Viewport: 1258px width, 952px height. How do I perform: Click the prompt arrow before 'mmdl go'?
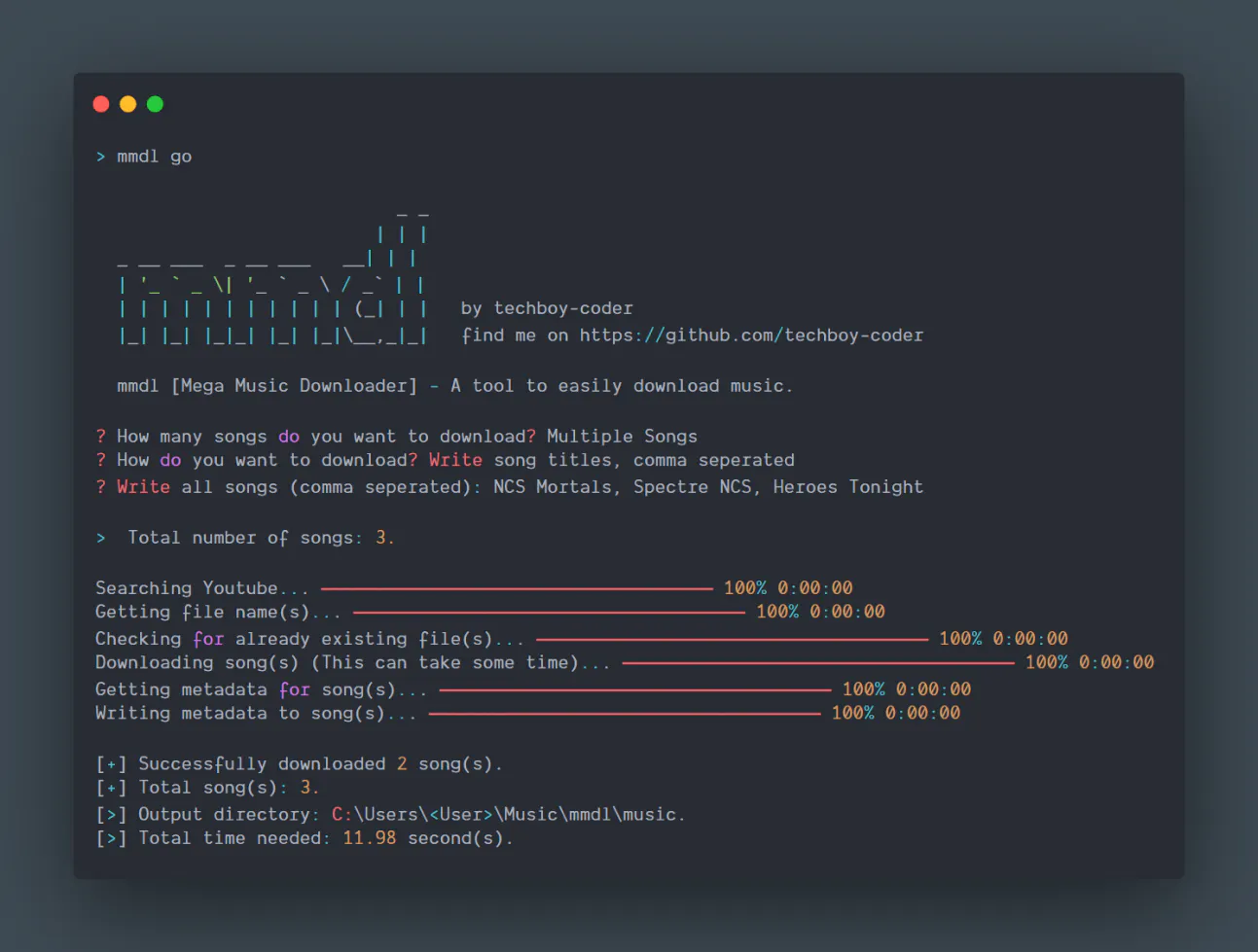(x=100, y=157)
